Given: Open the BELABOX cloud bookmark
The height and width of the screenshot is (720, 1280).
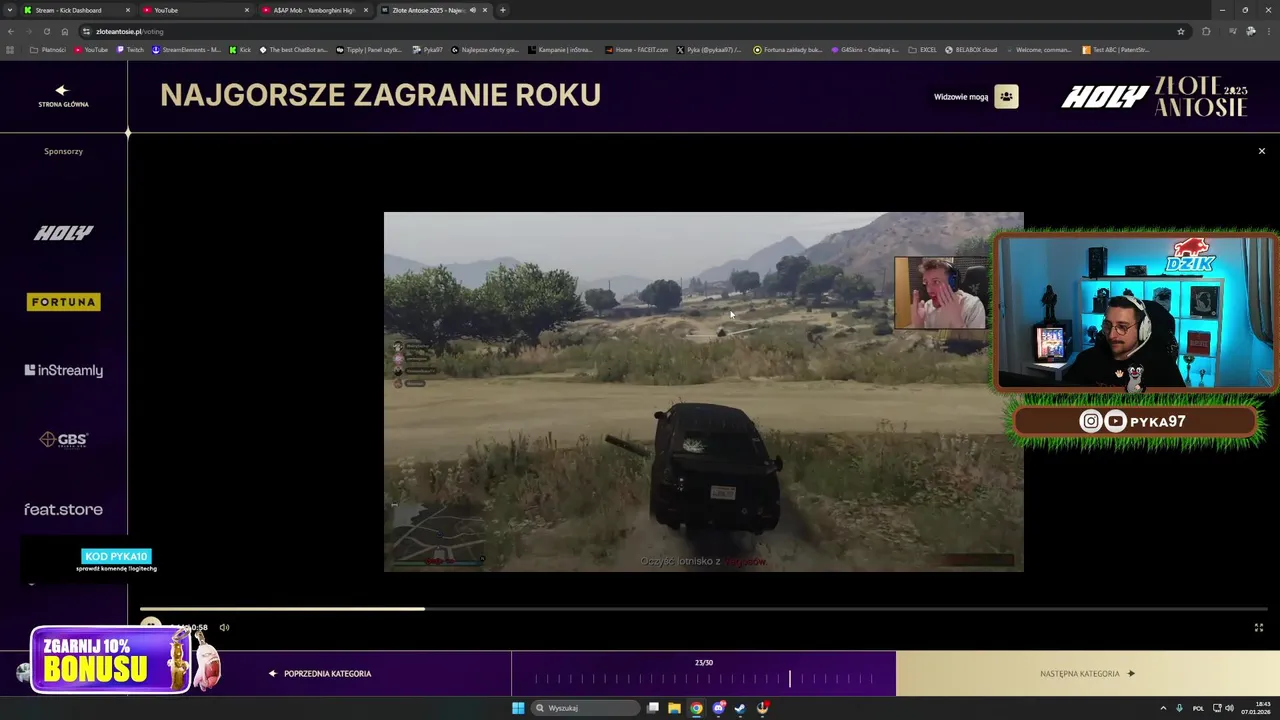Looking at the screenshot, I should point(971,50).
